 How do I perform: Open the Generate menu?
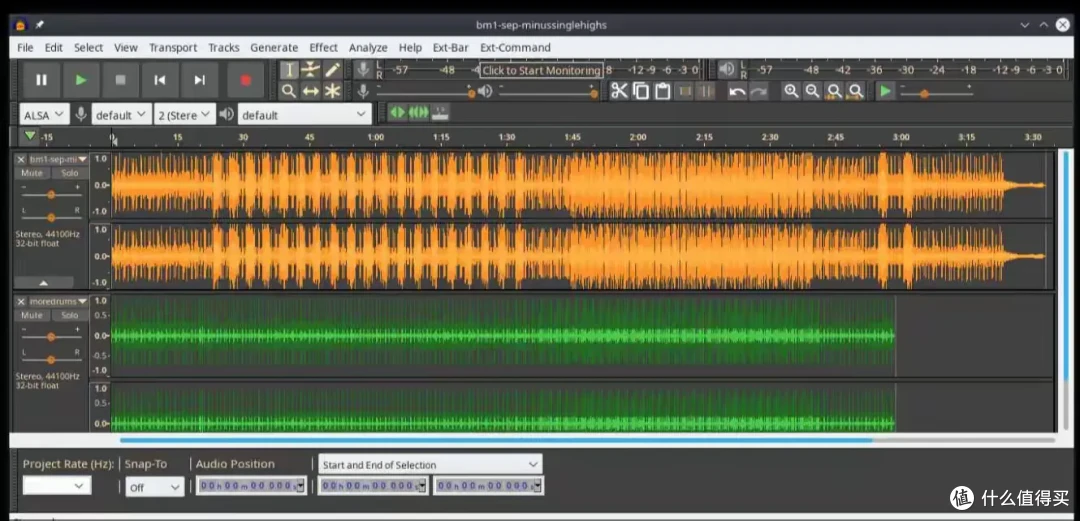pos(274,48)
